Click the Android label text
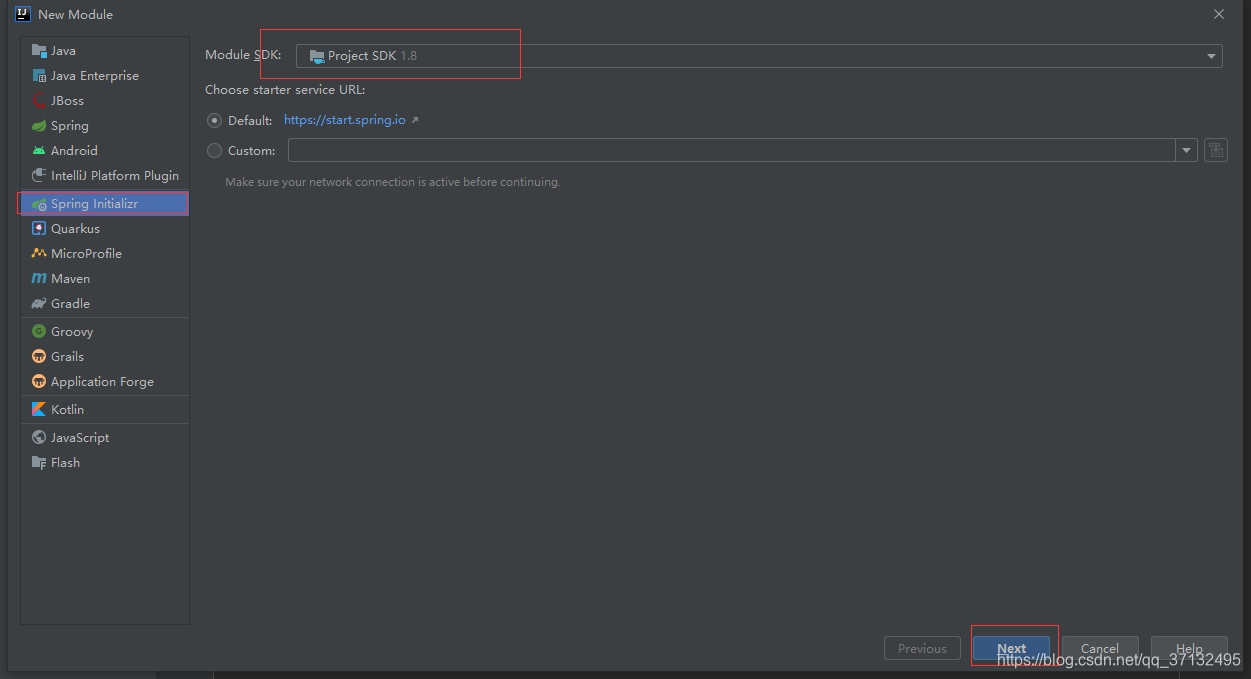Image resolution: width=1251 pixels, height=679 pixels. click(x=74, y=151)
